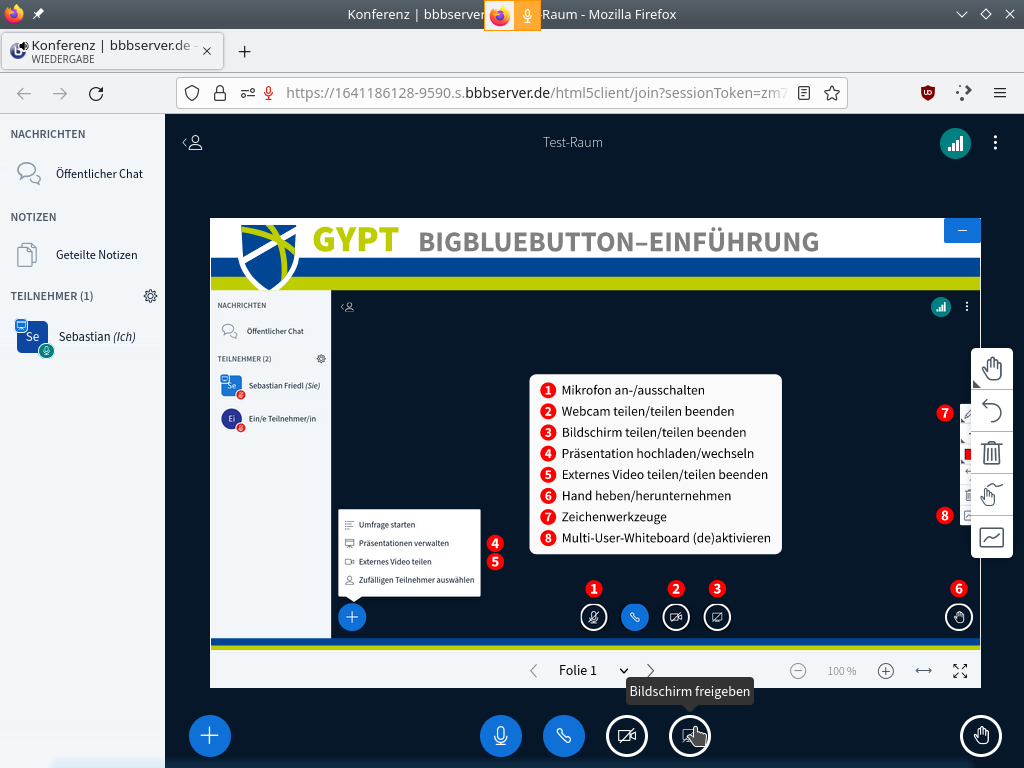Select the hand/pan whiteboard tool
The width and height of the screenshot is (1024, 768).
click(991, 368)
